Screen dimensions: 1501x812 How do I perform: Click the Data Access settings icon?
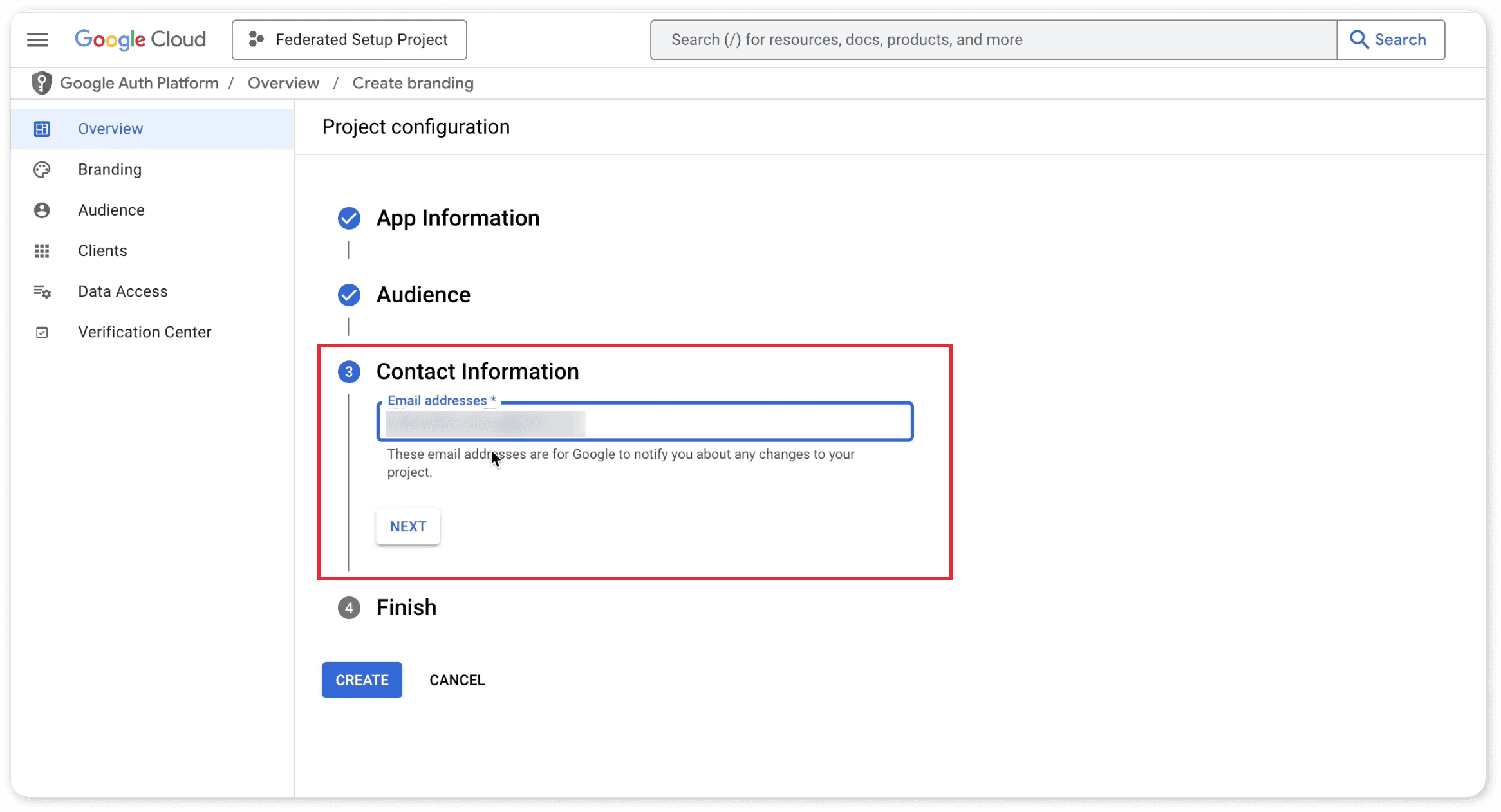coord(42,291)
